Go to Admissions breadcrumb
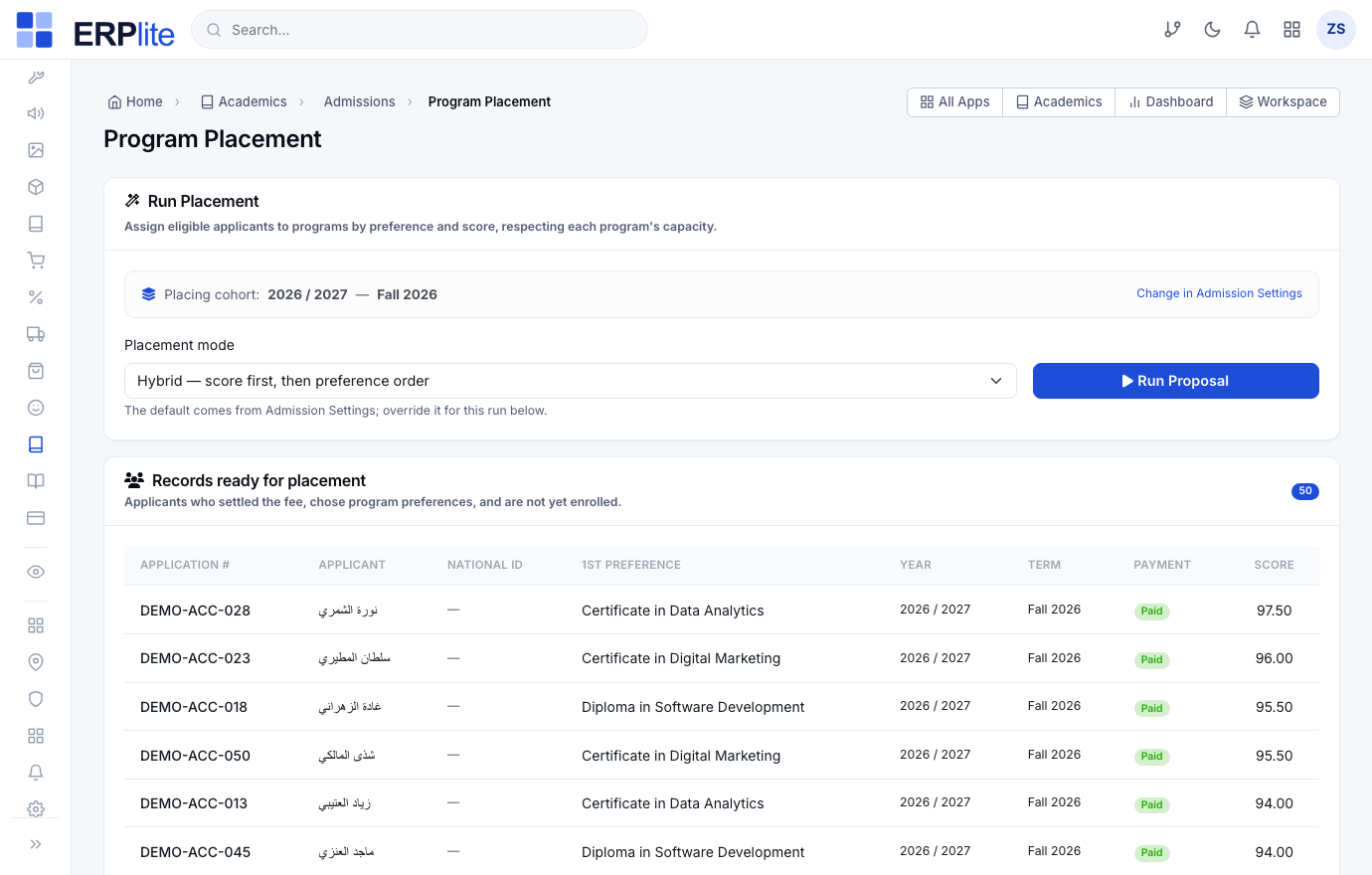 [359, 101]
